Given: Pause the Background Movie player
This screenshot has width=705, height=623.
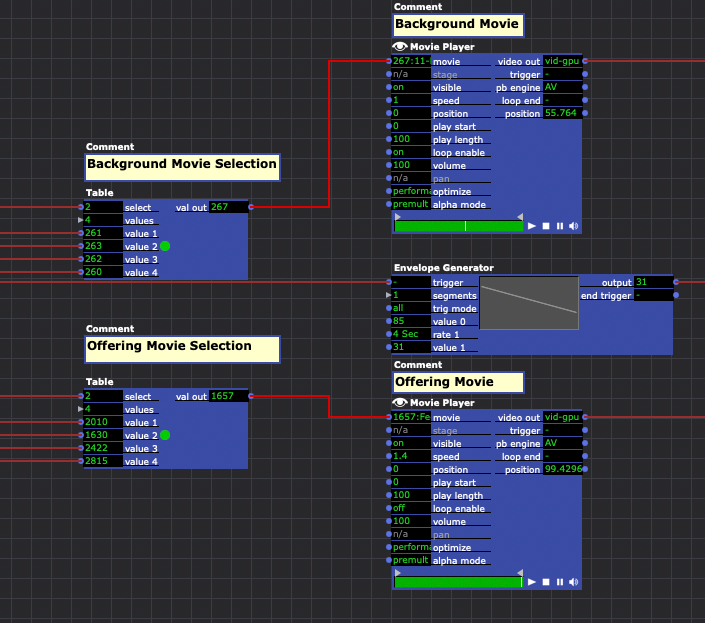Looking at the screenshot, I should pos(559,227).
